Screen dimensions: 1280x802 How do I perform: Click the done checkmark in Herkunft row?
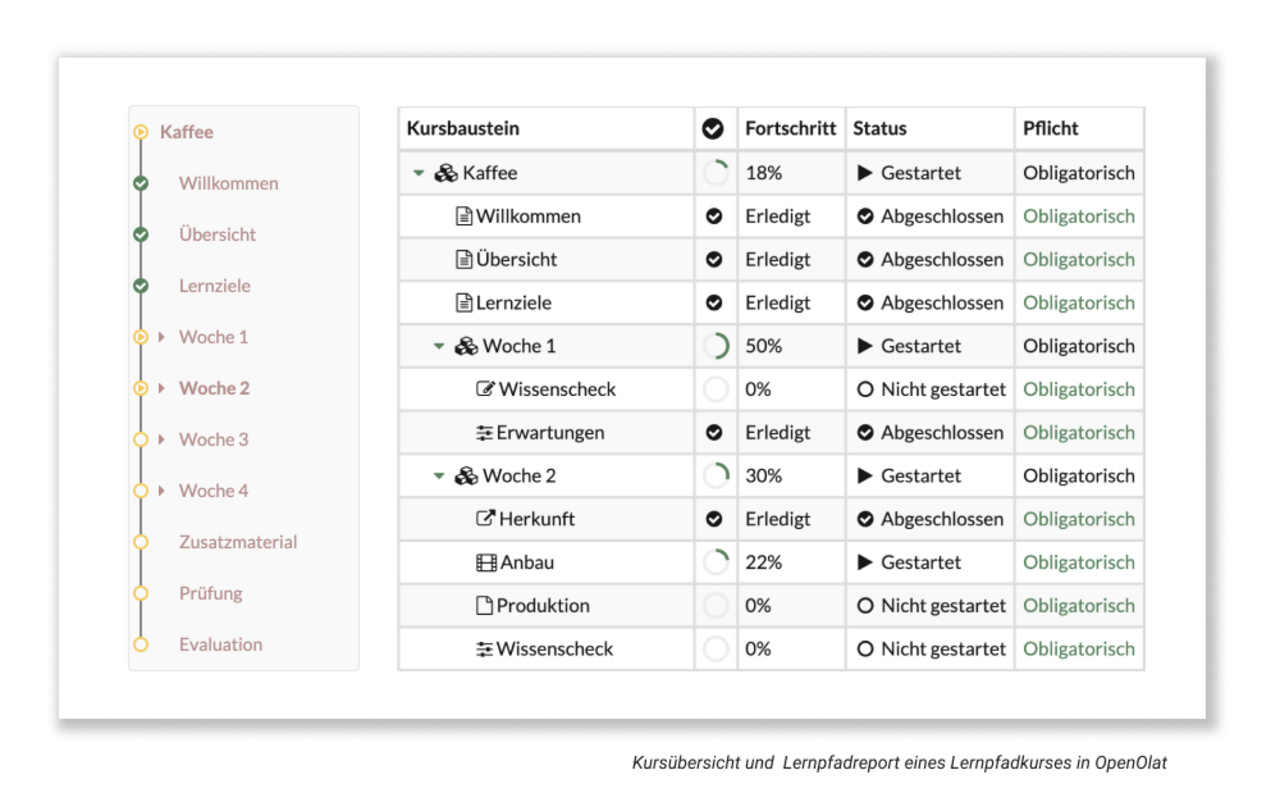(x=714, y=519)
